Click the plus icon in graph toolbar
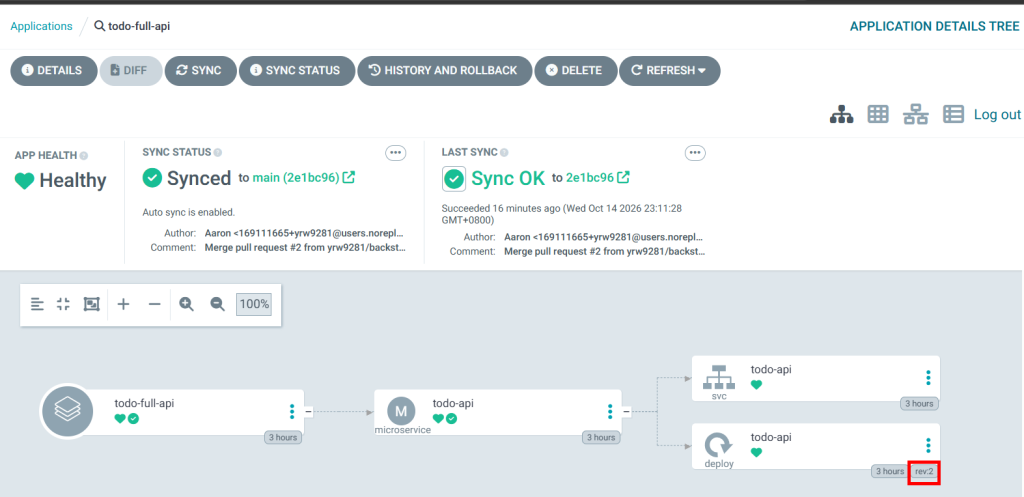The height and width of the screenshot is (497, 1024). 123,304
